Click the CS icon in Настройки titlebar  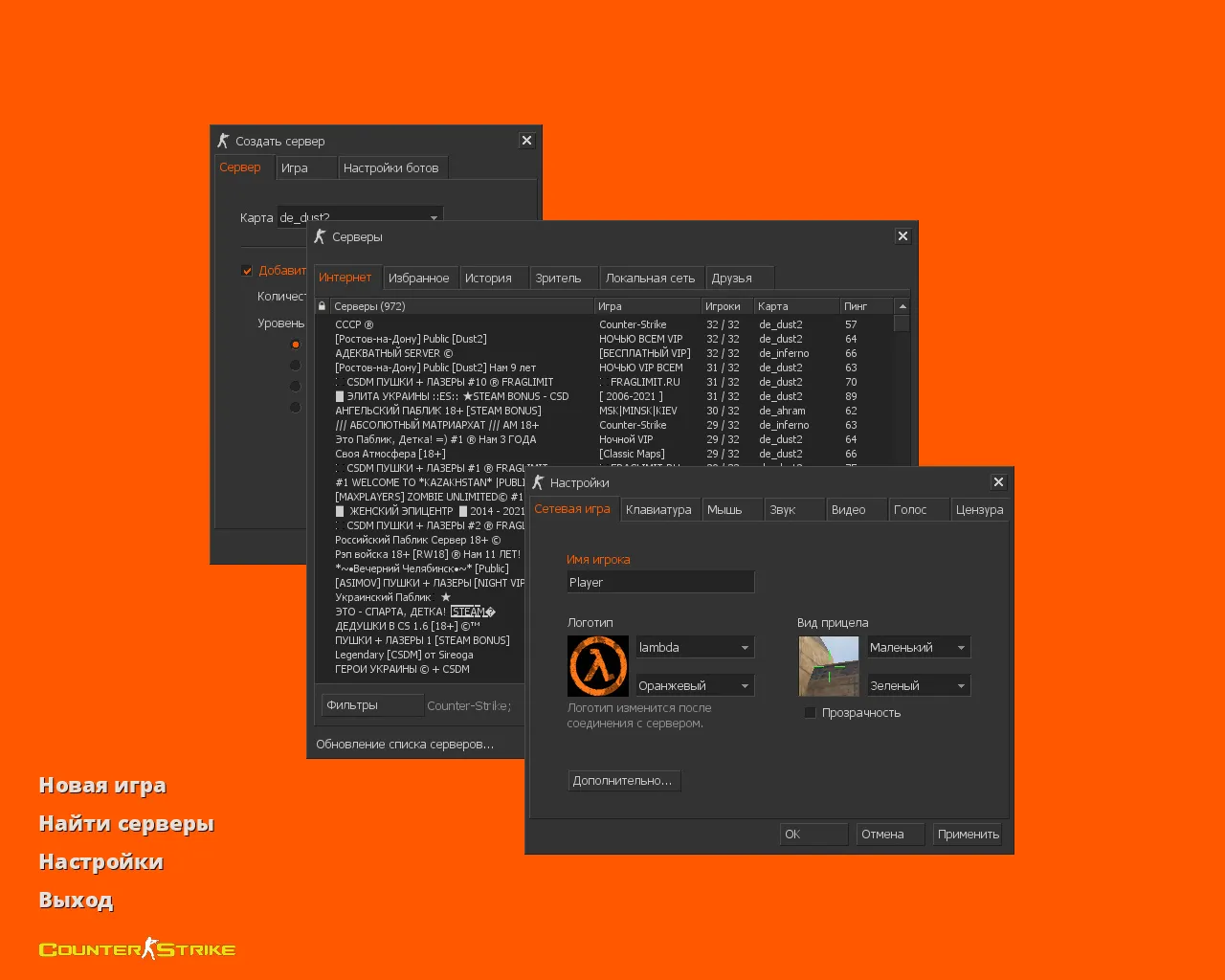[x=537, y=482]
